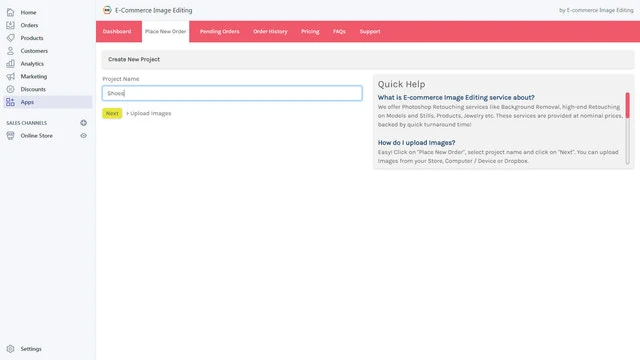The height and width of the screenshot is (360, 640).
Task: Click the yellow Next button
Action: coord(112,113)
